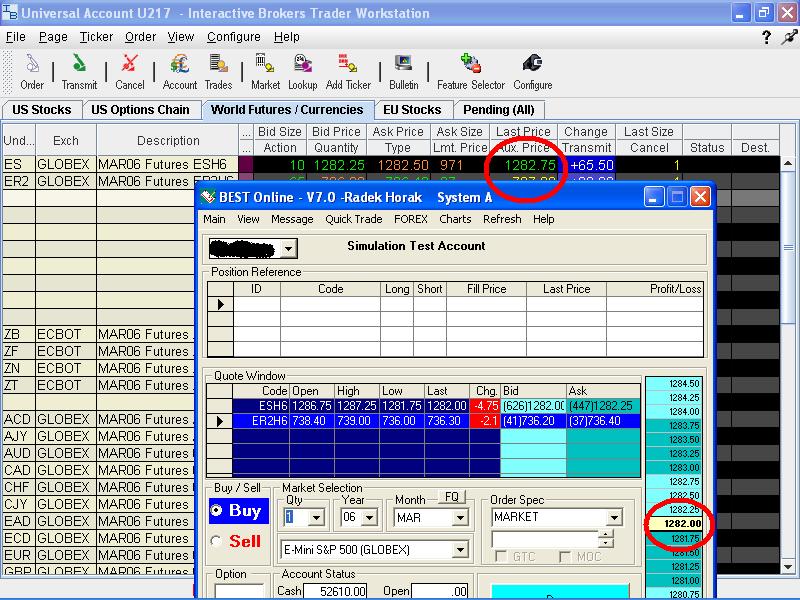The height and width of the screenshot is (600, 800).
Task: Switch to the US Options Chain tab
Action: pos(140,110)
